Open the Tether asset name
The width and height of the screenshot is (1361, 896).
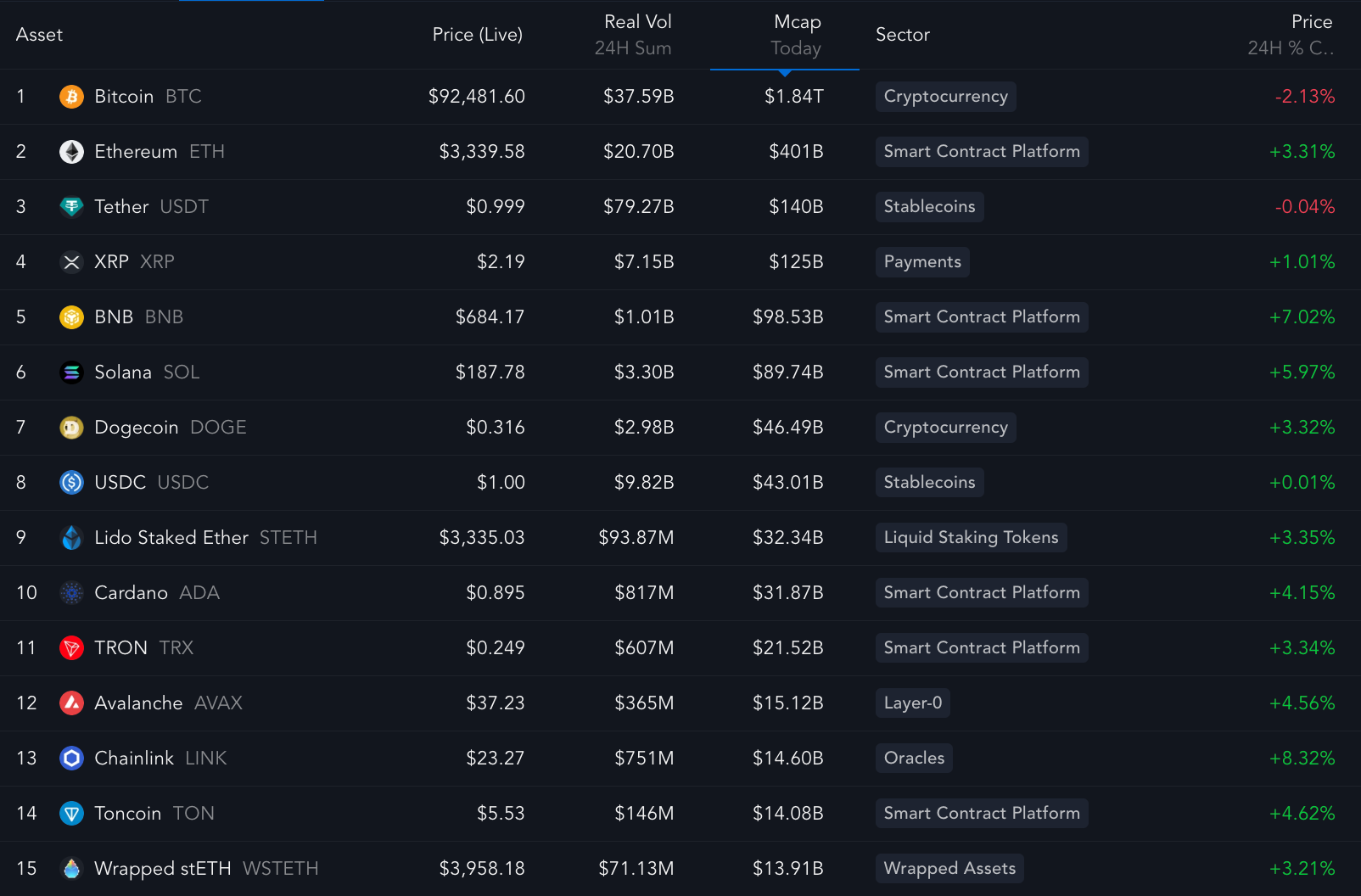[121, 207]
